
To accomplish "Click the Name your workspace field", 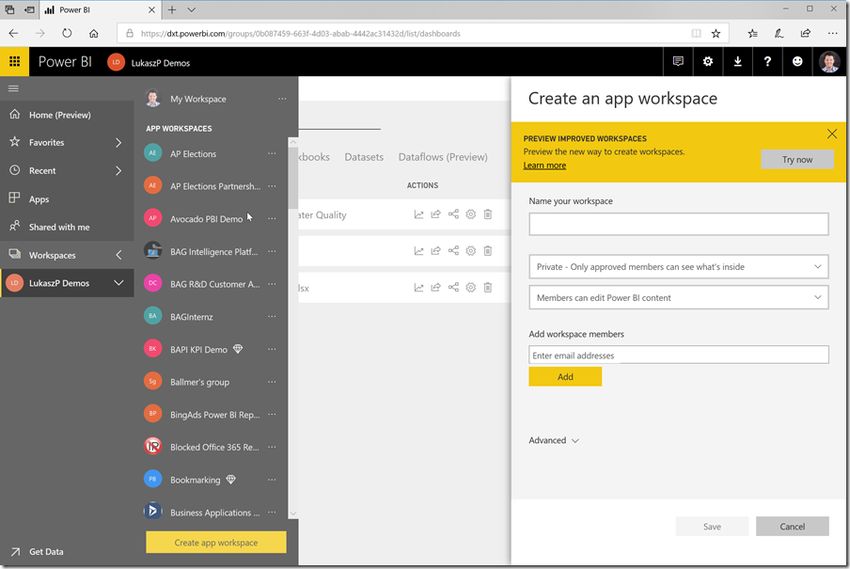I will [x=679, y=224].
